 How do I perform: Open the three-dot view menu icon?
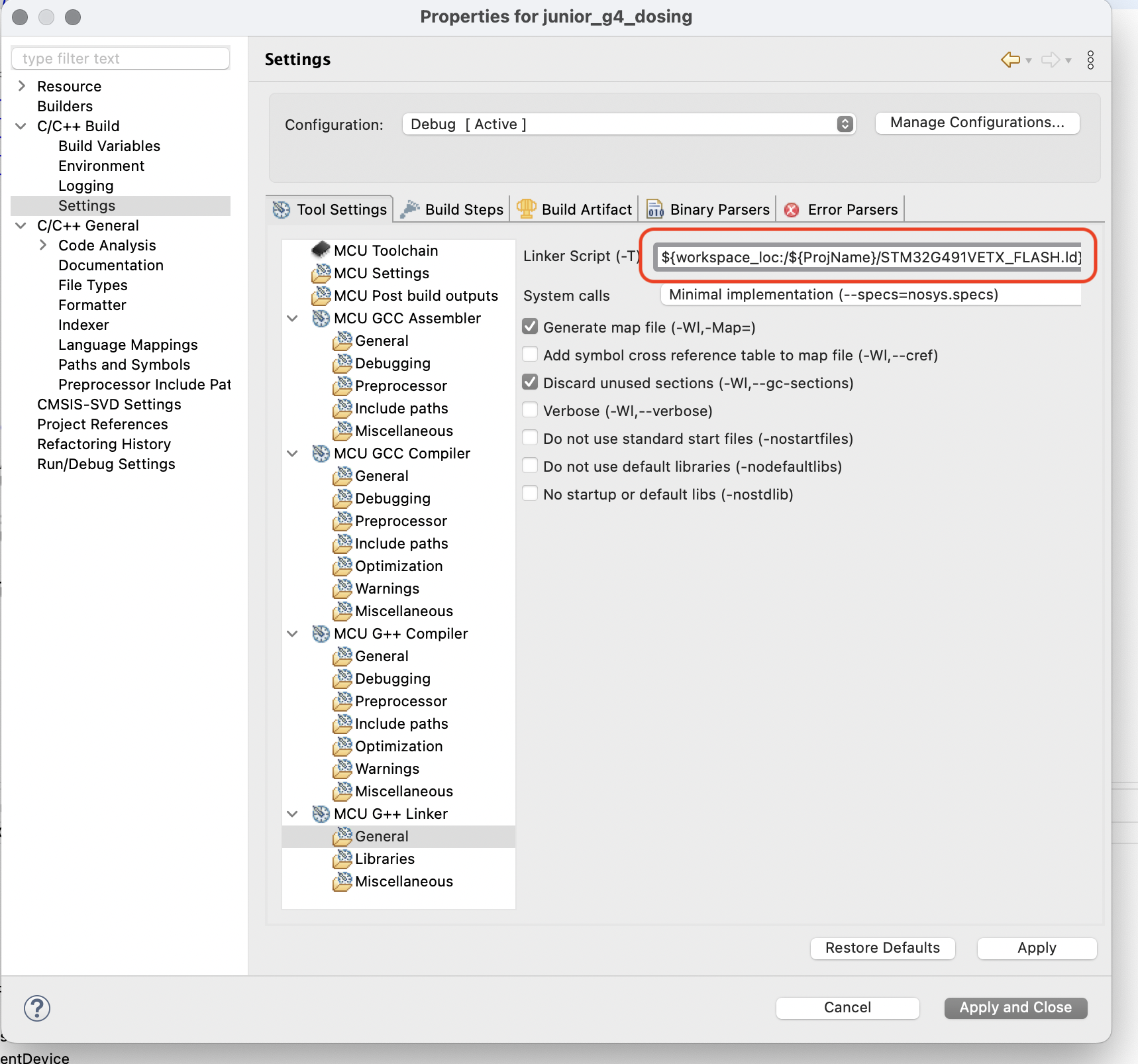click(x=1090, y=60)
